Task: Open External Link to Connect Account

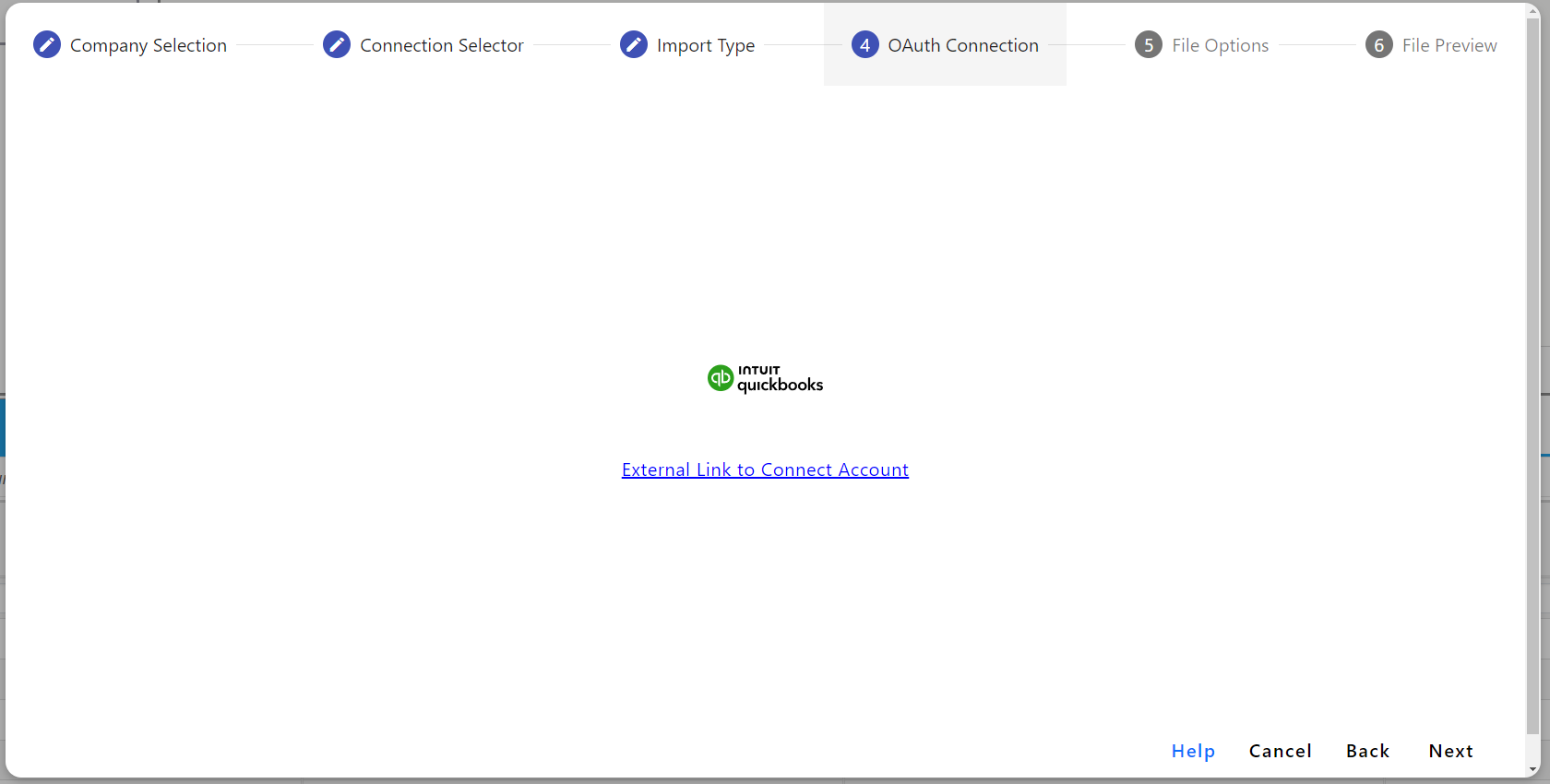Action: click(765, 469)
